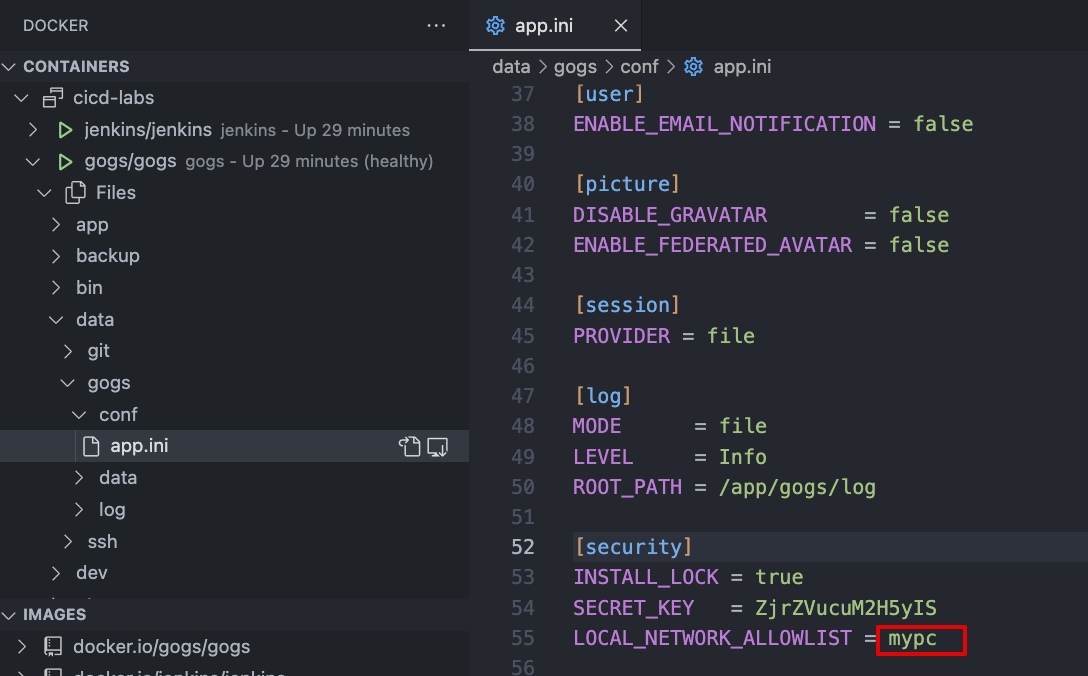Click the ROOT_PATH value /app/gogs/log
The image size is (1088, 676).
797,487
